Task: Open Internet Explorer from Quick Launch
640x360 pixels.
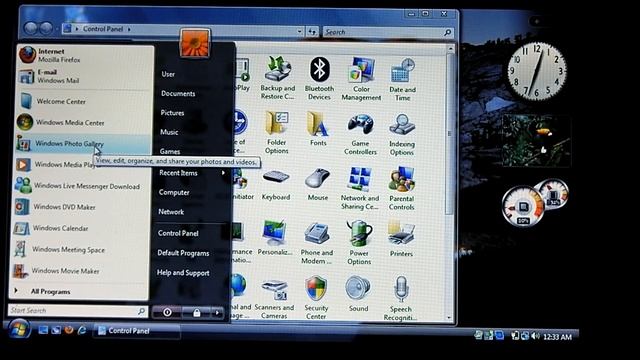Action: (82, 329)
